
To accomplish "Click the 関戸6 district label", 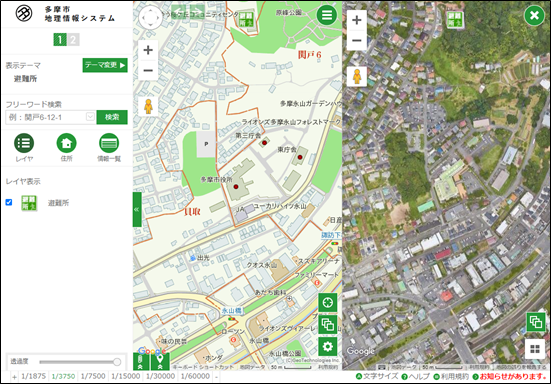I will [310, 54].
